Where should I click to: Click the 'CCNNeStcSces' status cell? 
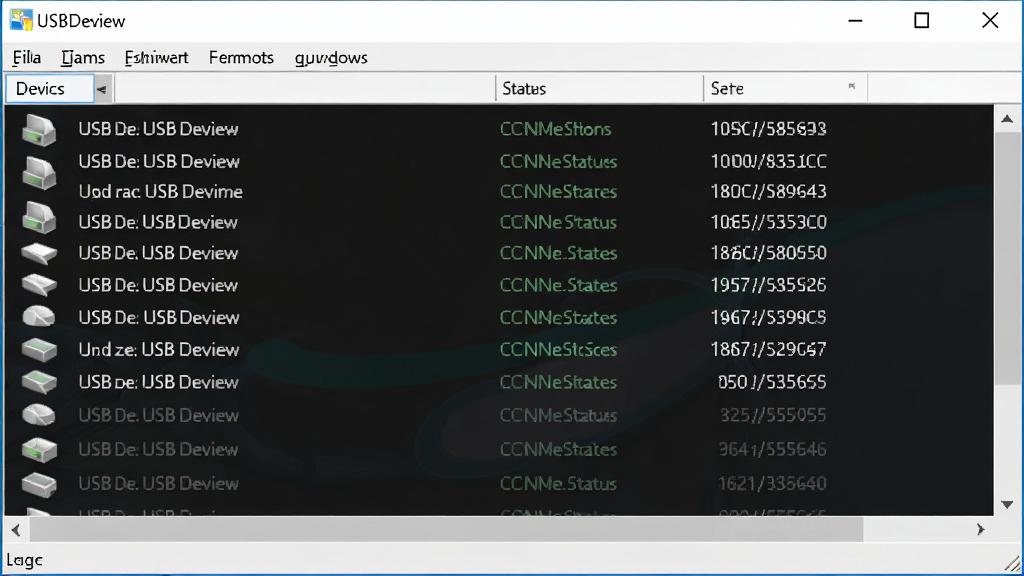pyautogui.click(x=558, y=350)
